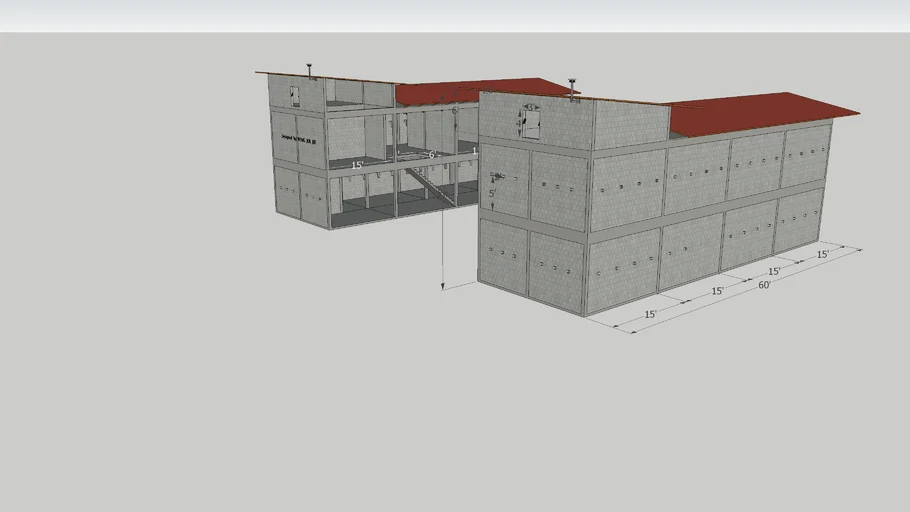910x512 pixels.
Task: Select the window on the right building
Action: click(532, 125)
